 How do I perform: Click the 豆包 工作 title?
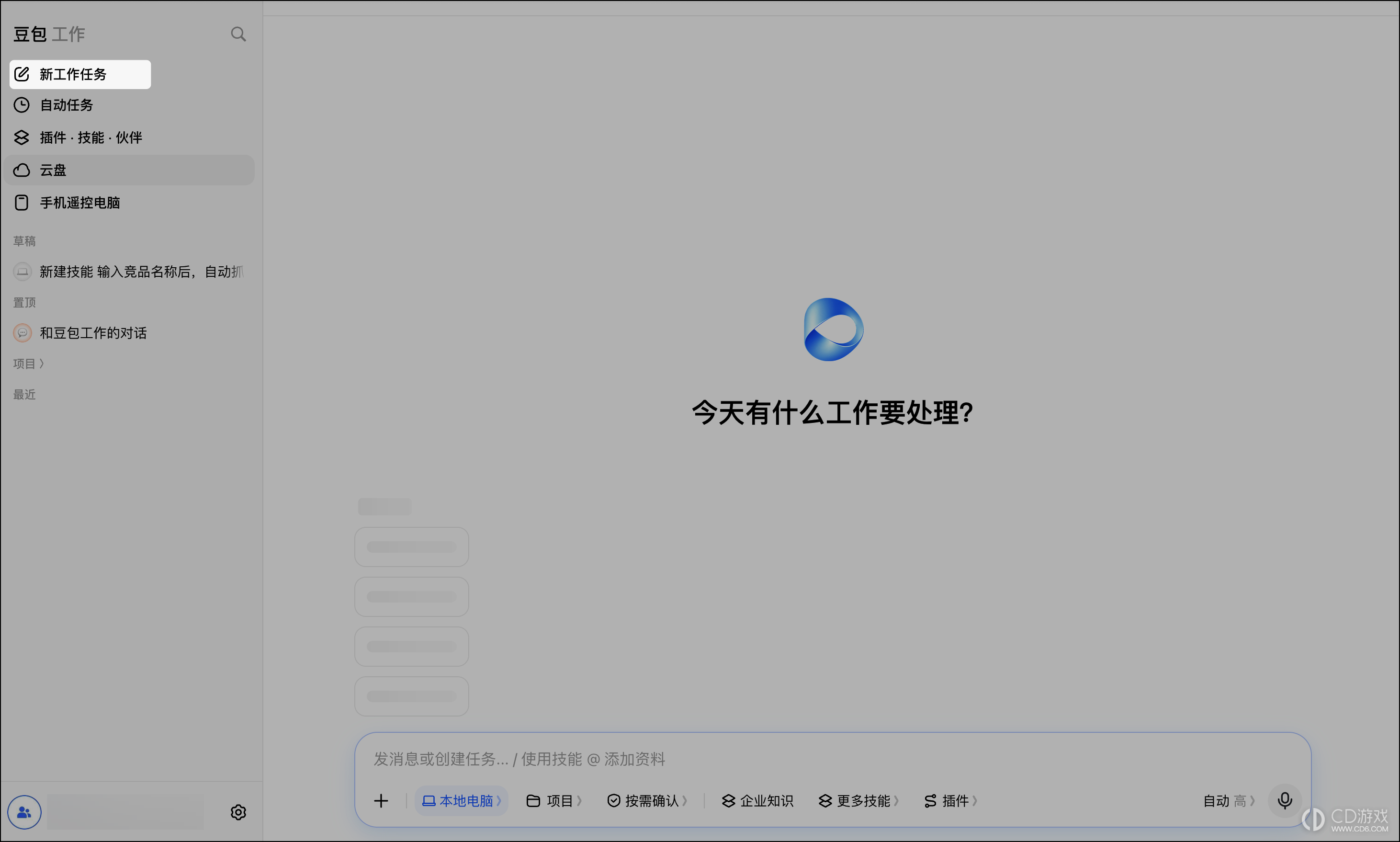tap(49, 34)
